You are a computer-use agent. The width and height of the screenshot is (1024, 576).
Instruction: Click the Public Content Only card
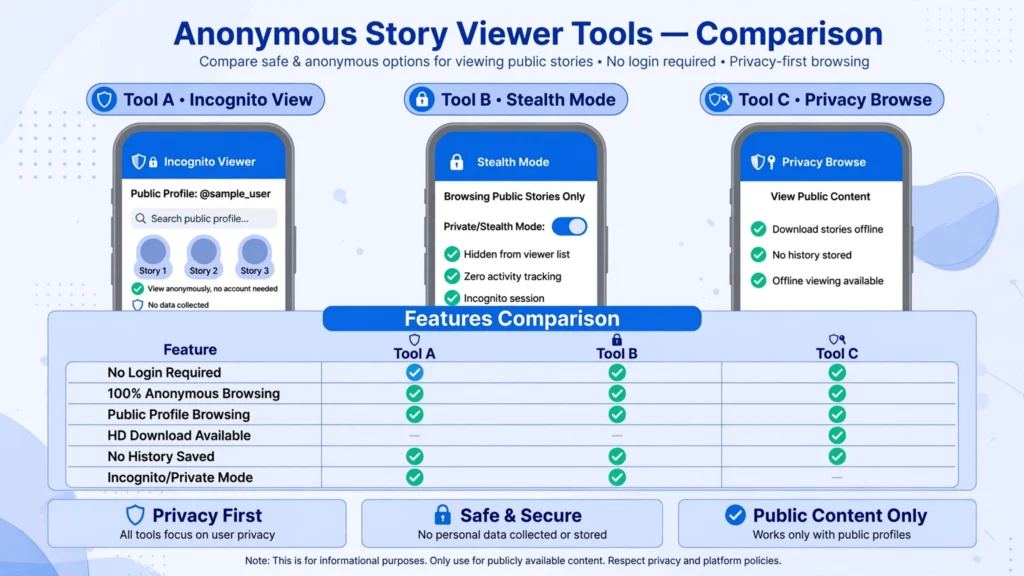tap(827, 523)
